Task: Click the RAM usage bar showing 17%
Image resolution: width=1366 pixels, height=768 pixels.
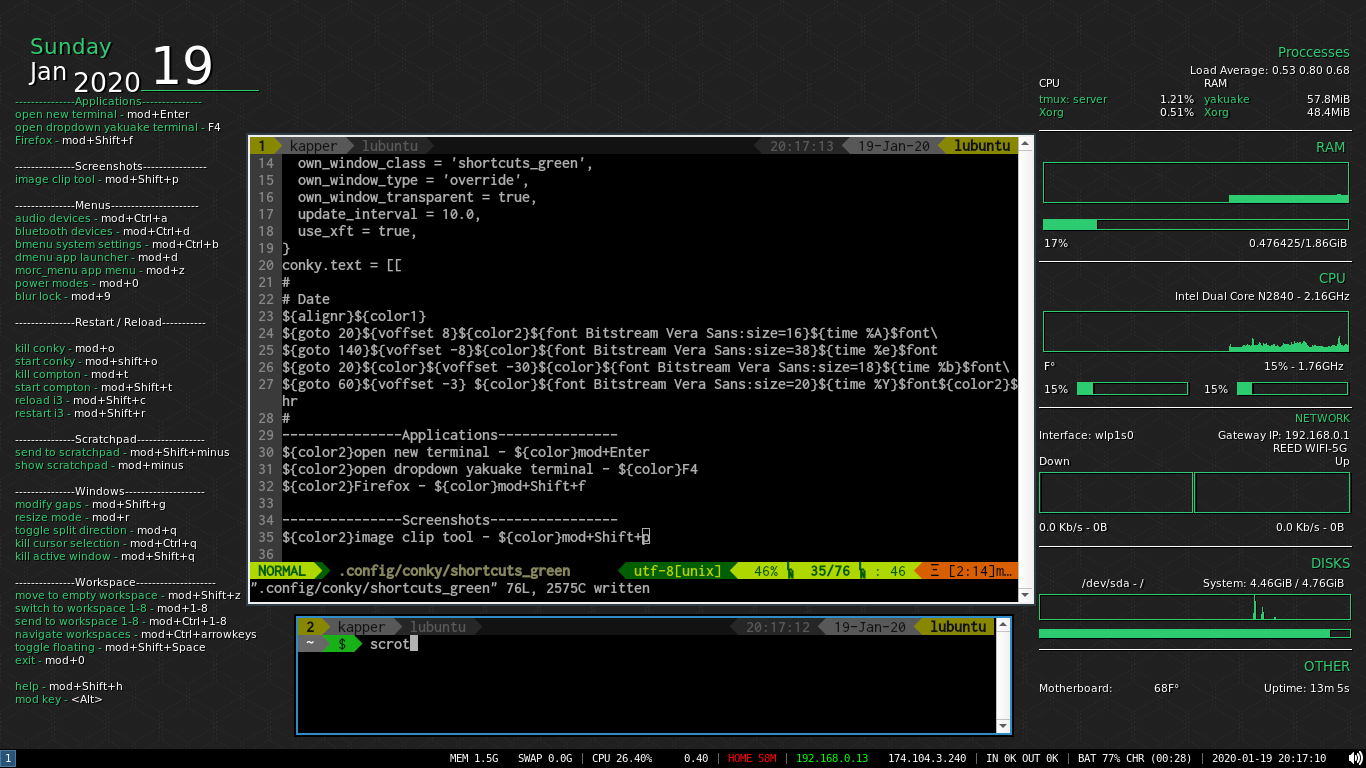Action: click(x=1196, y=224)
